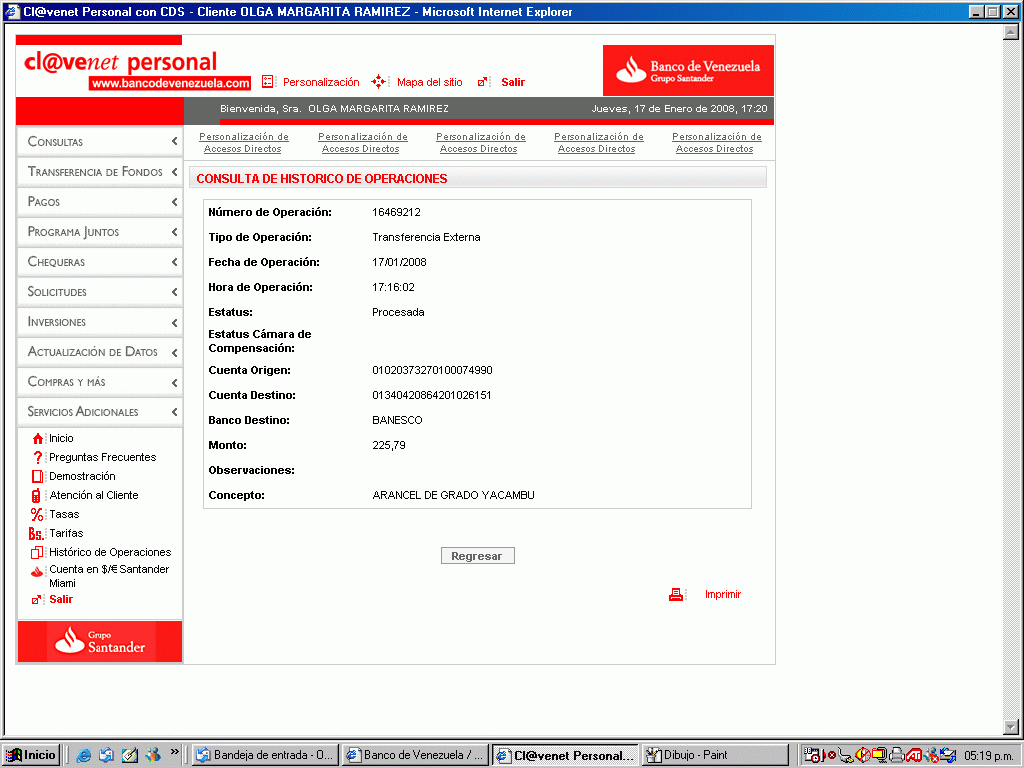Open Cuenta en $/€ Santander Miami link
This screenshot has width=1024, height=768.
109,576
